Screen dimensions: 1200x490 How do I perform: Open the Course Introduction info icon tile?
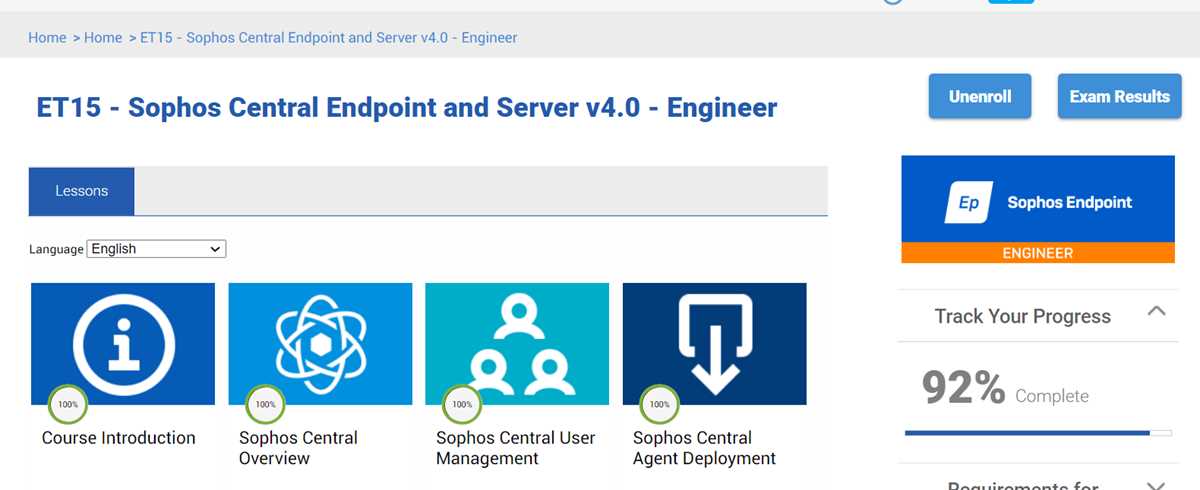tap(123, 344)
